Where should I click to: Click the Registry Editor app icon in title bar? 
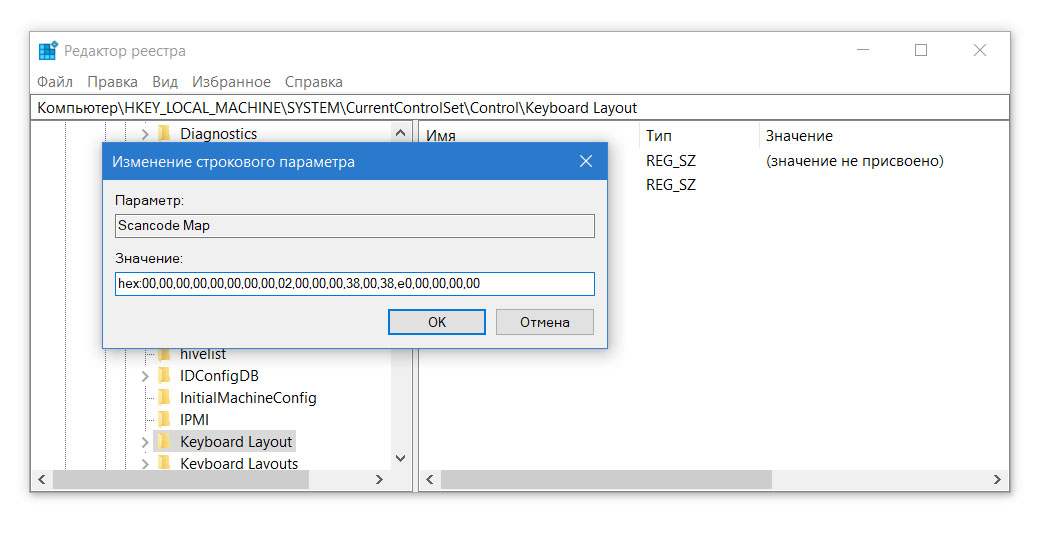click(48, 51)
